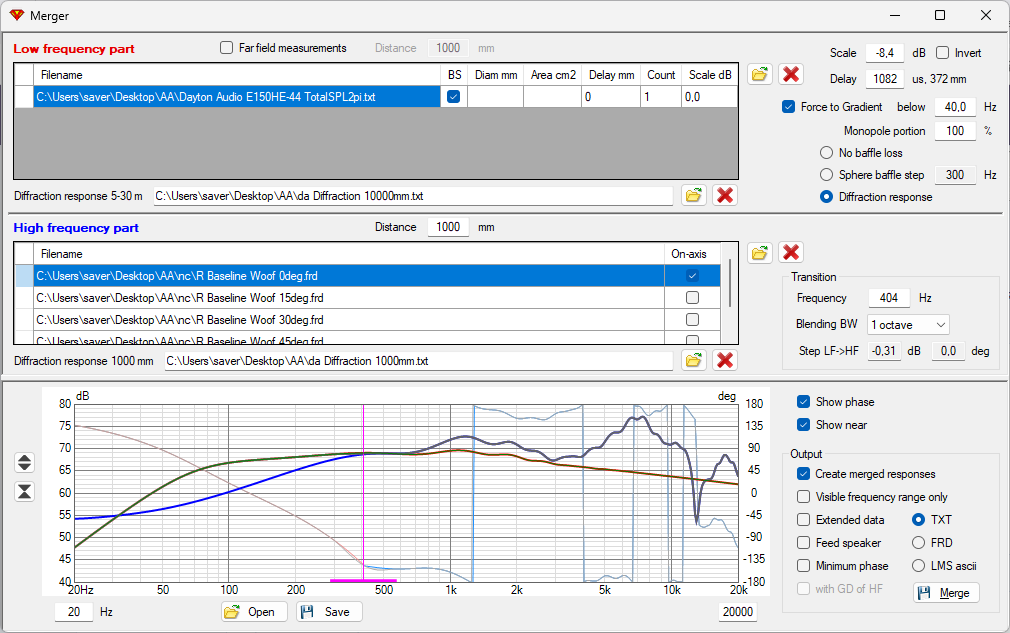Uncheck Force to Gradient
Viewport: 1010px width, 633px height.
[788, 107]
